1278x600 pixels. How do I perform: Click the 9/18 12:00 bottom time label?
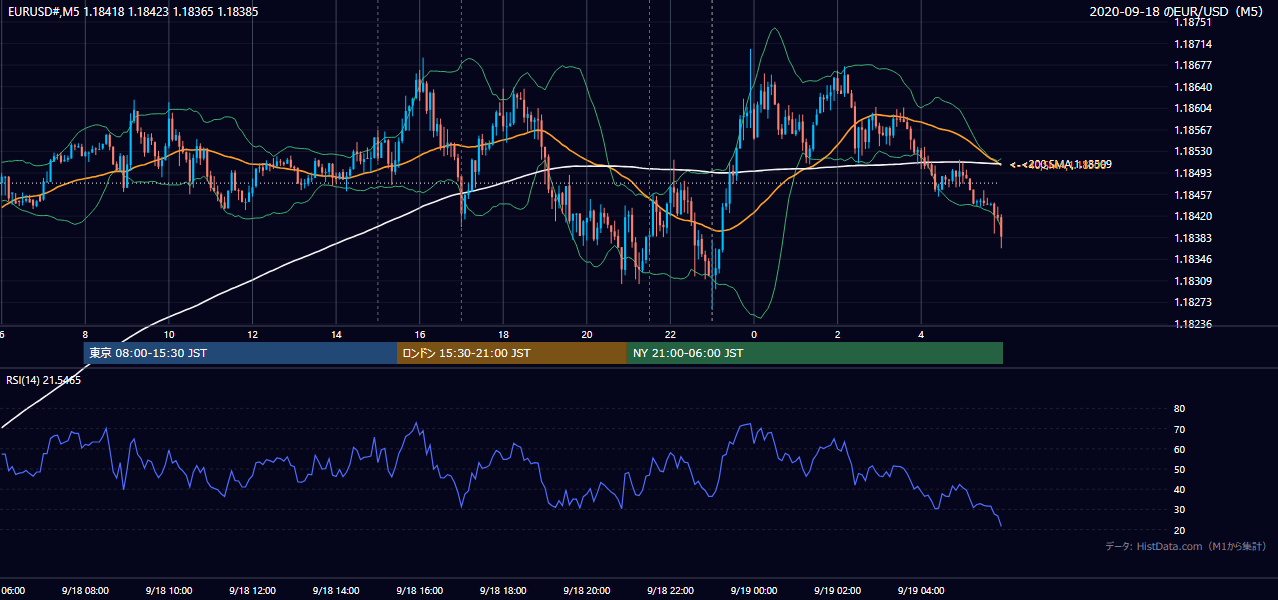coord(252,591)
